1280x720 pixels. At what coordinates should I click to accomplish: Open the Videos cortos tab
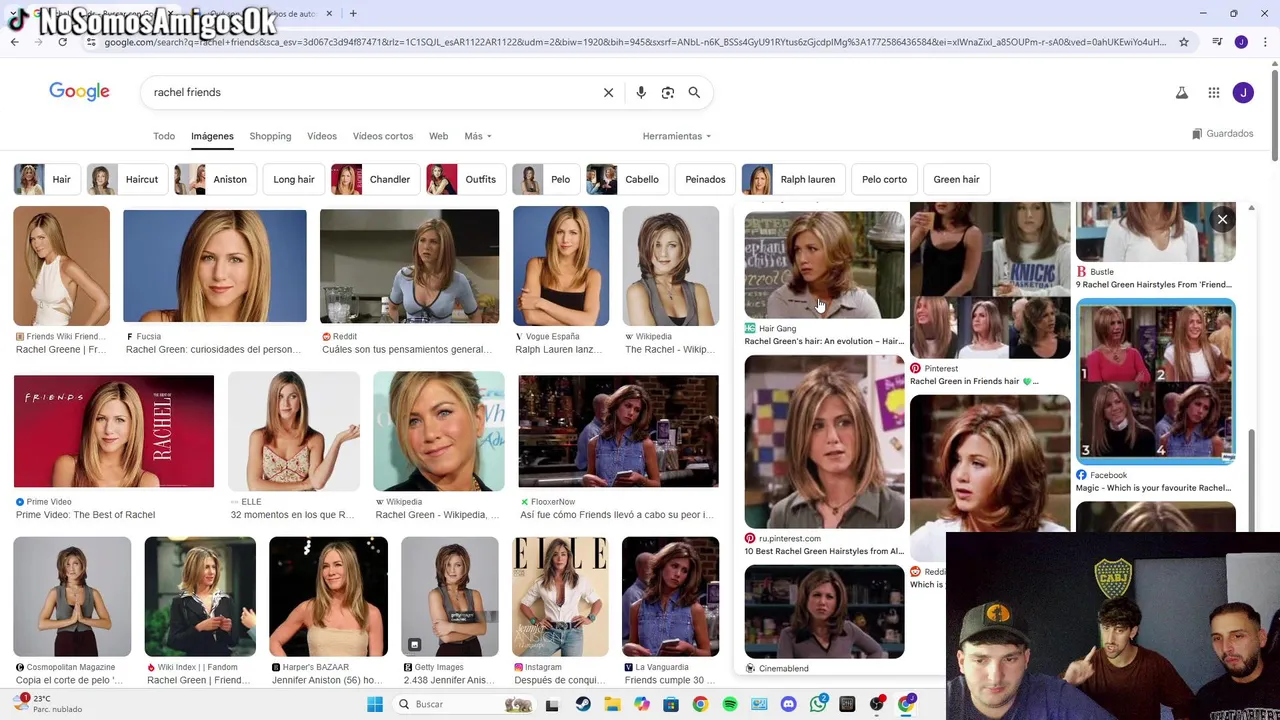pyautogui.click(x=383, y=136)
